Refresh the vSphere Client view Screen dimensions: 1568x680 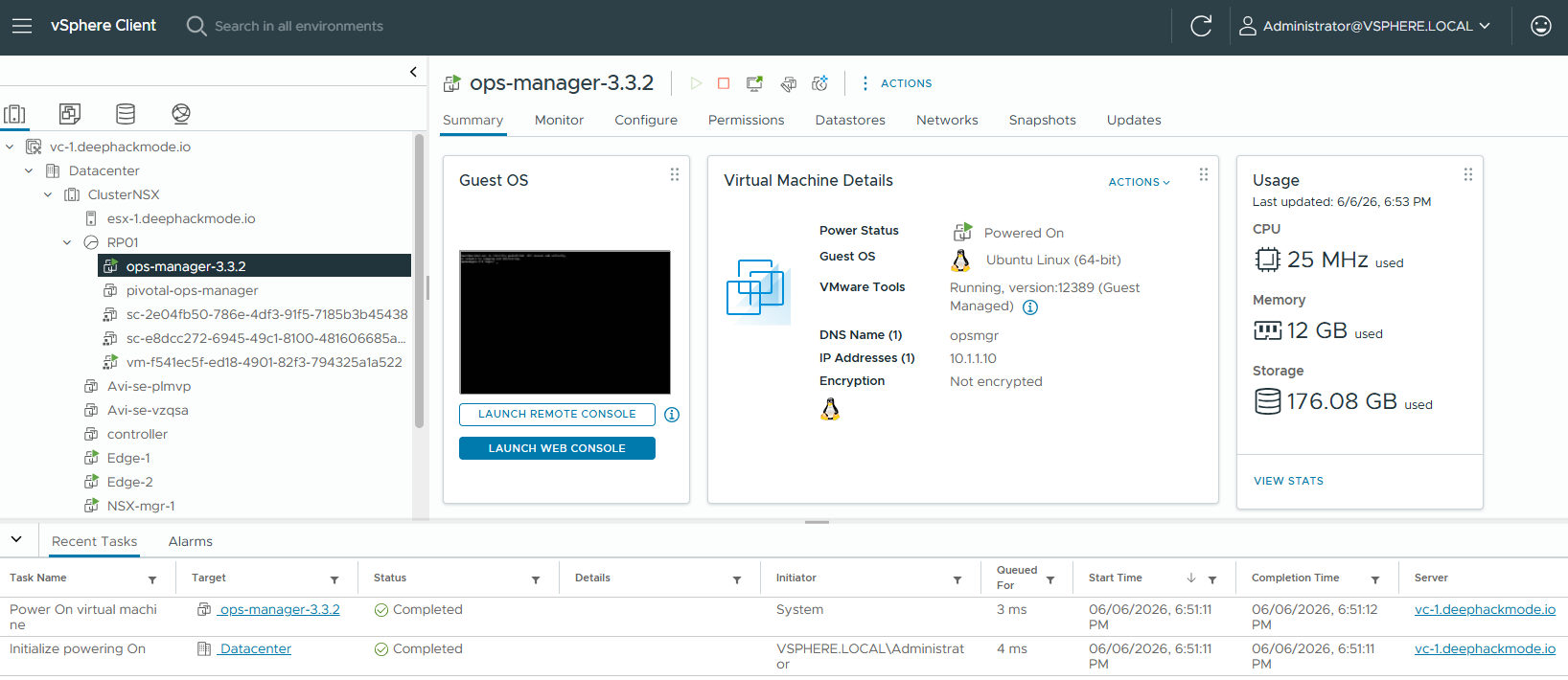(x=1201, y=26)
